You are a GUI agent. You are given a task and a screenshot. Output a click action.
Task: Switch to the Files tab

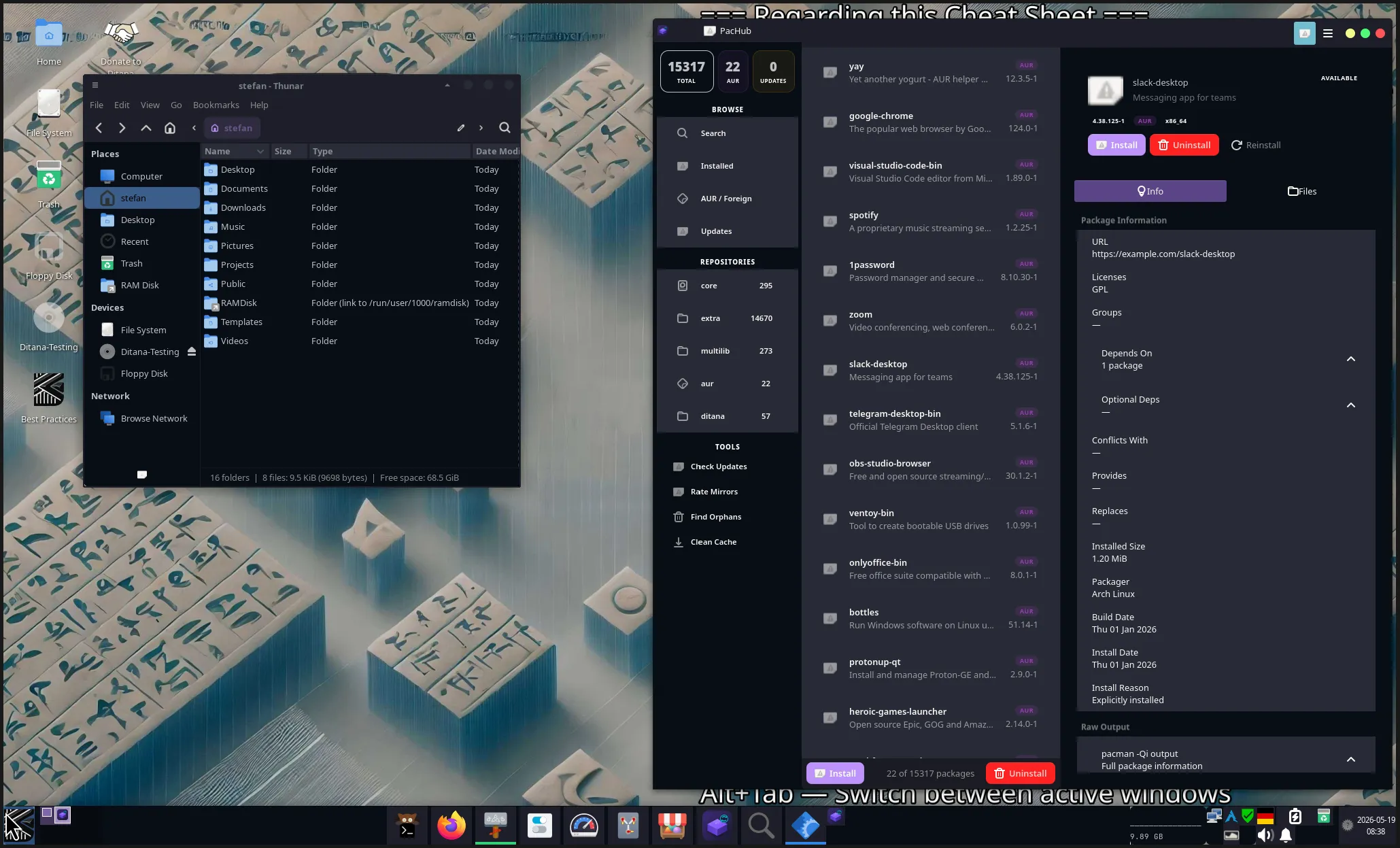click(x=1302, y=191)
